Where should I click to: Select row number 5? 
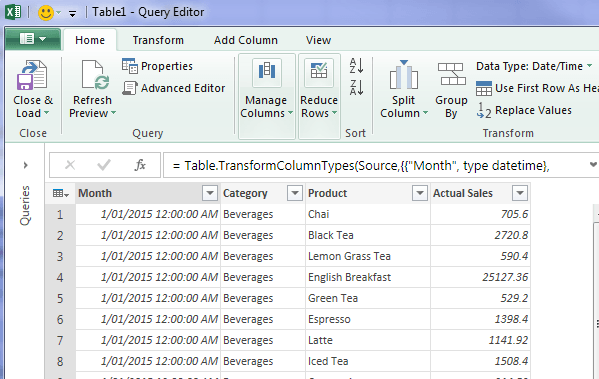[60, 298]
